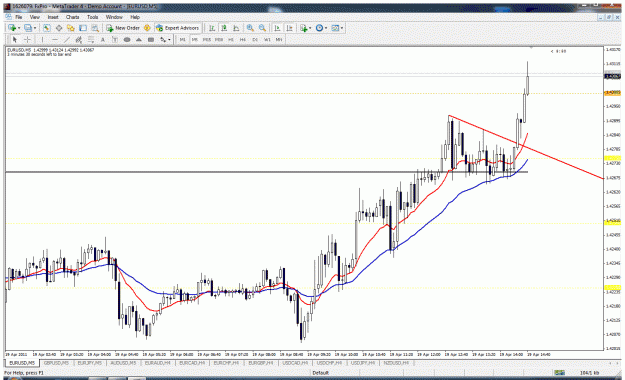Open the File menu
The height and width of the screenshot is (380, 625).
pos(18,17)
